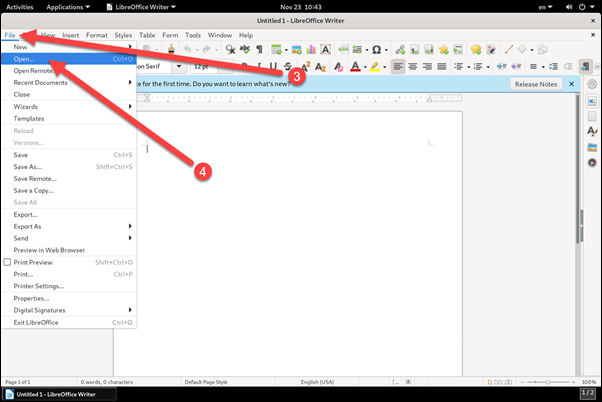
Task: Choose Print... in the File menu
Action: tap(69, 274)
